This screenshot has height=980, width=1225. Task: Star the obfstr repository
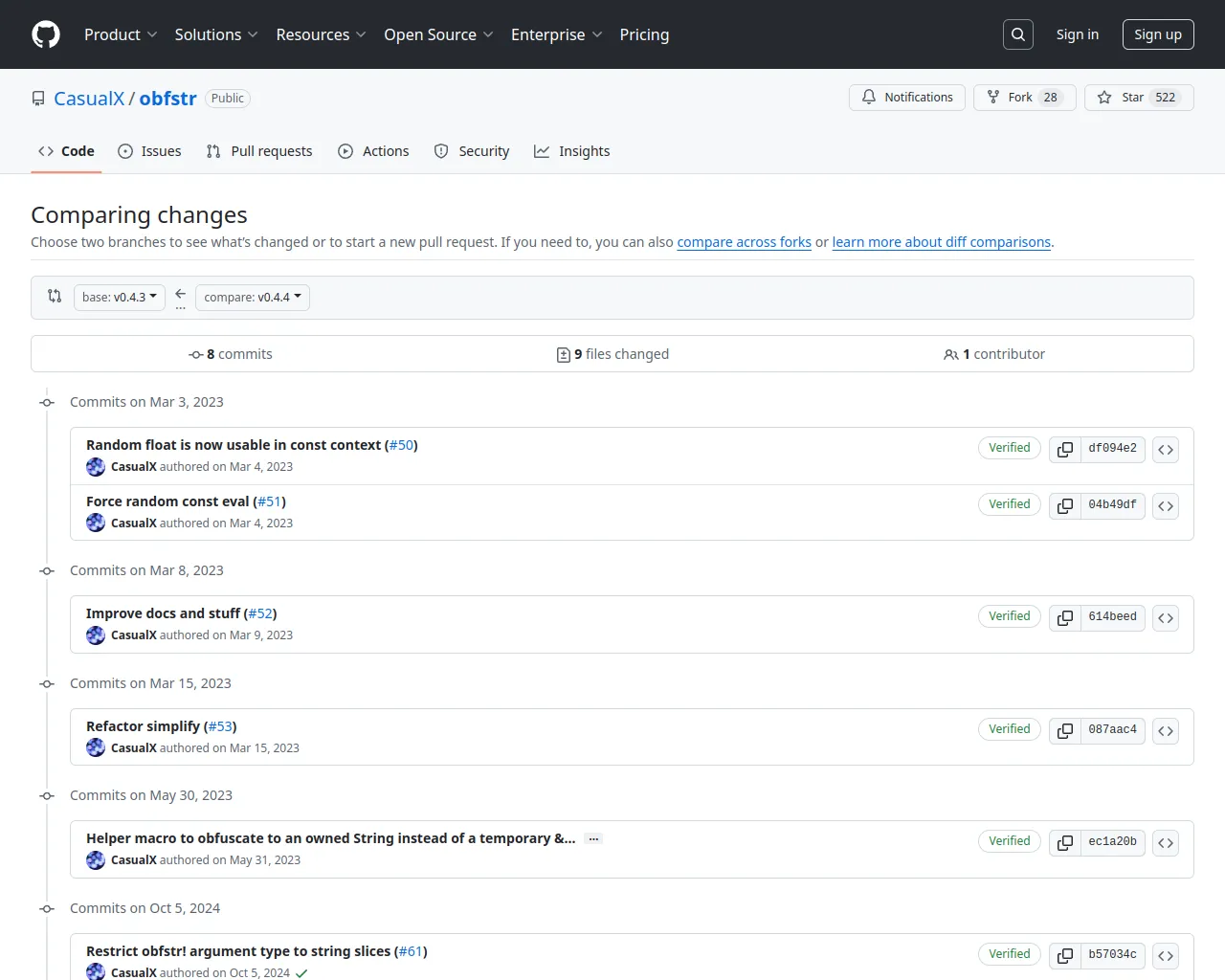pos(1139,98)
